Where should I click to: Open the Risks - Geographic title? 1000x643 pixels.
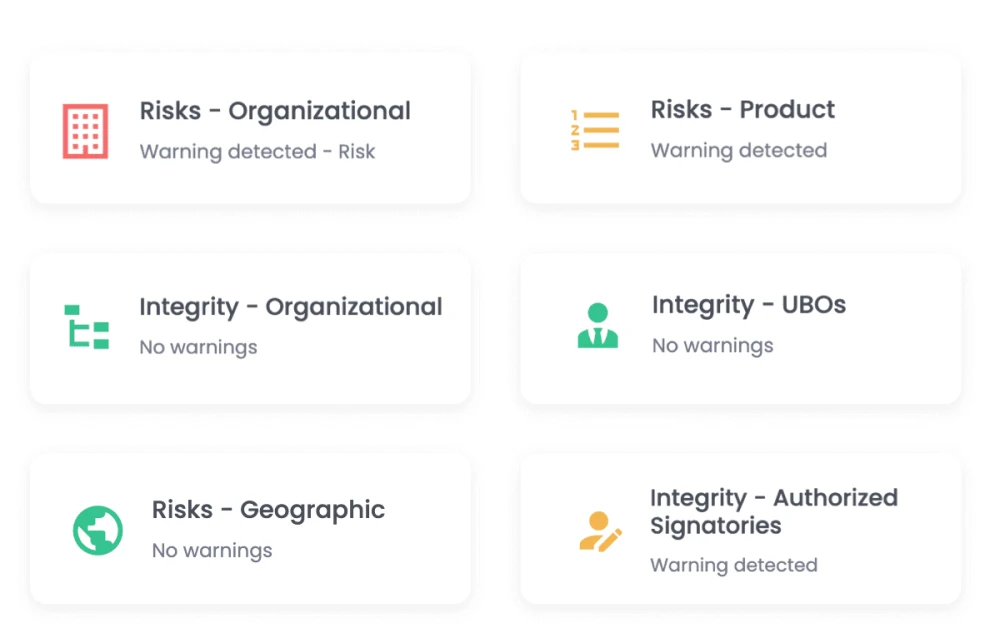[268, 510]
